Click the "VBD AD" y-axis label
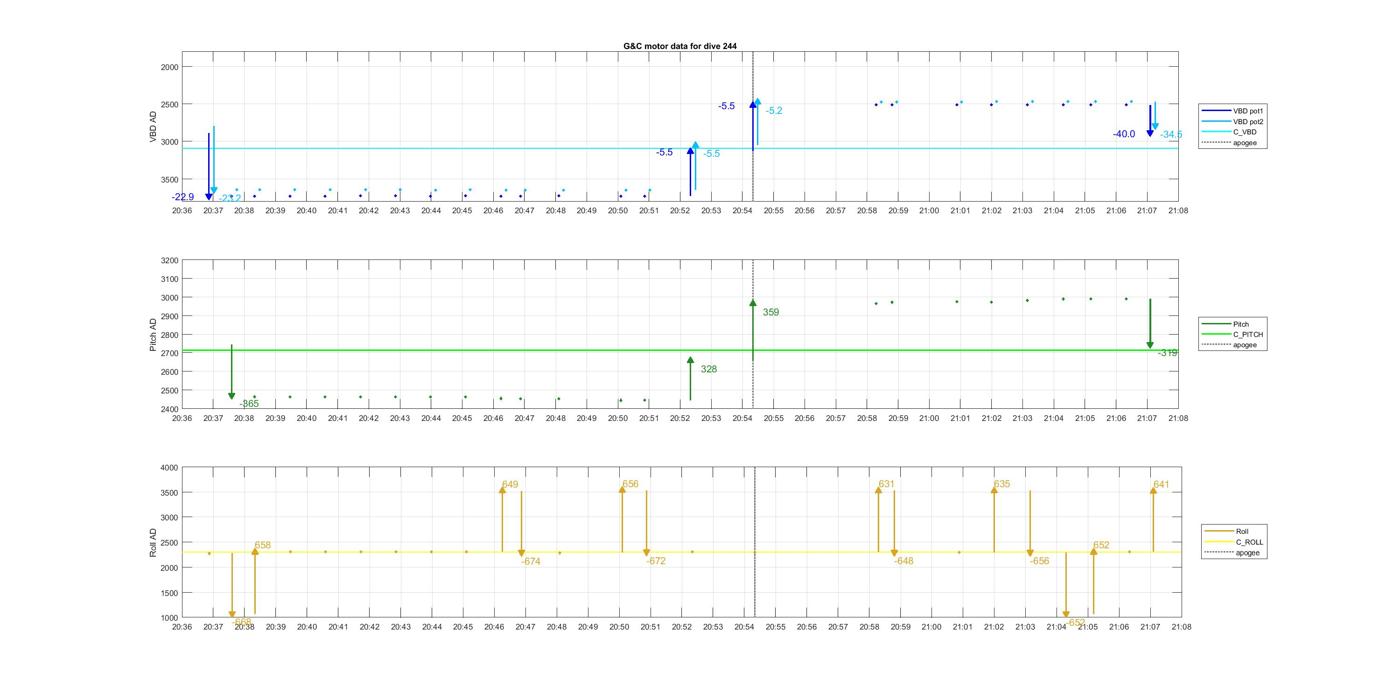Screen dimensions: 1400x693 154,128
